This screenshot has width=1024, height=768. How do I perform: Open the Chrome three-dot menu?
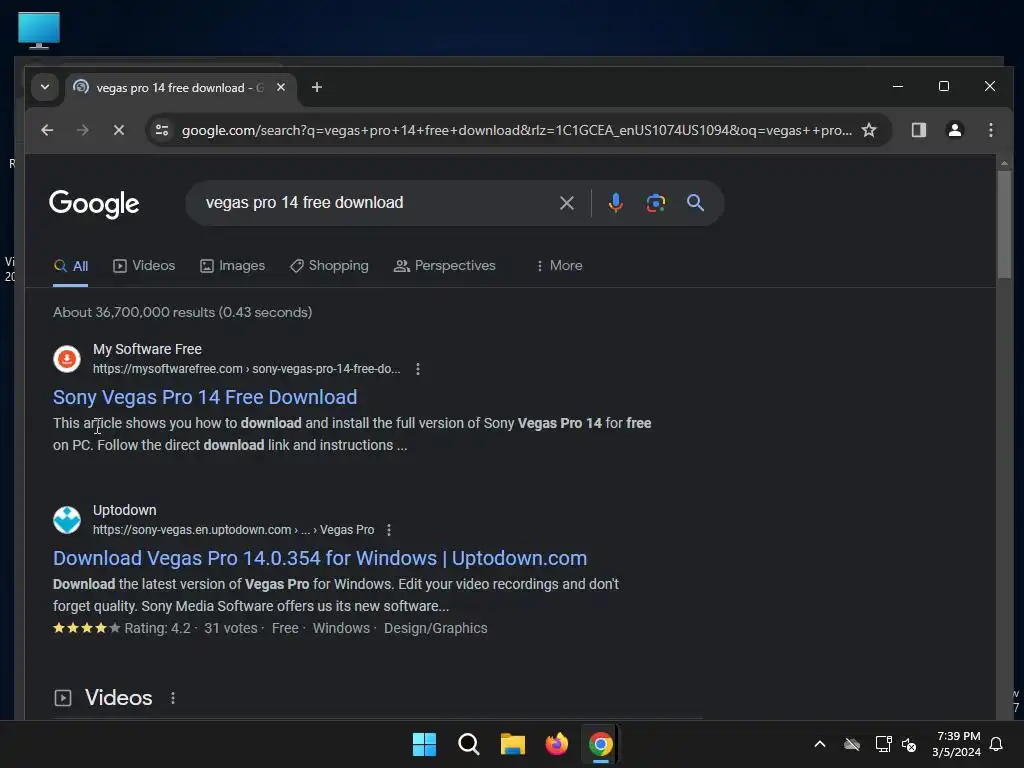click(x=990, y=130)
